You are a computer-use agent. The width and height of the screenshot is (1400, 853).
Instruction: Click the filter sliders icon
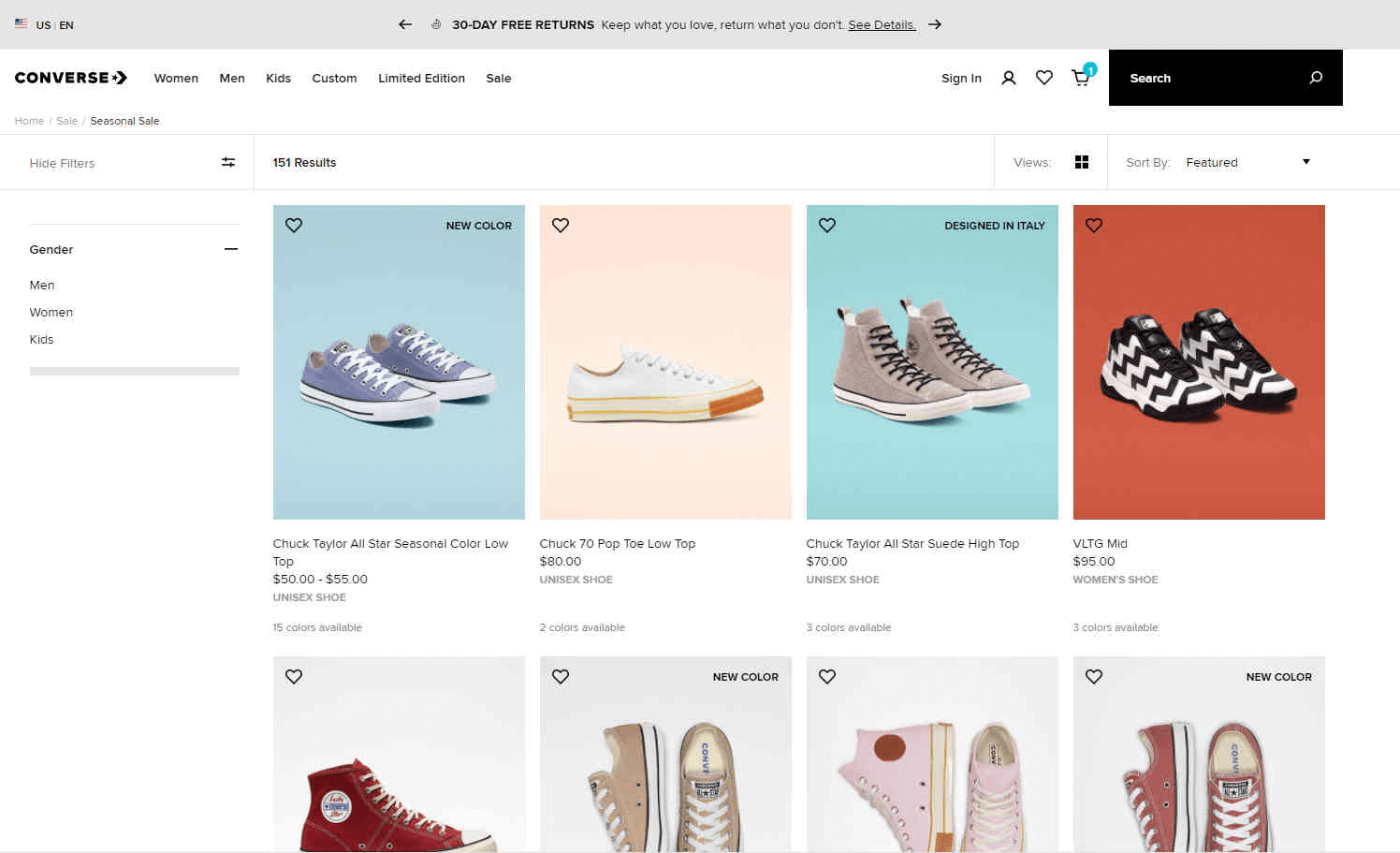tap(228, 162)
